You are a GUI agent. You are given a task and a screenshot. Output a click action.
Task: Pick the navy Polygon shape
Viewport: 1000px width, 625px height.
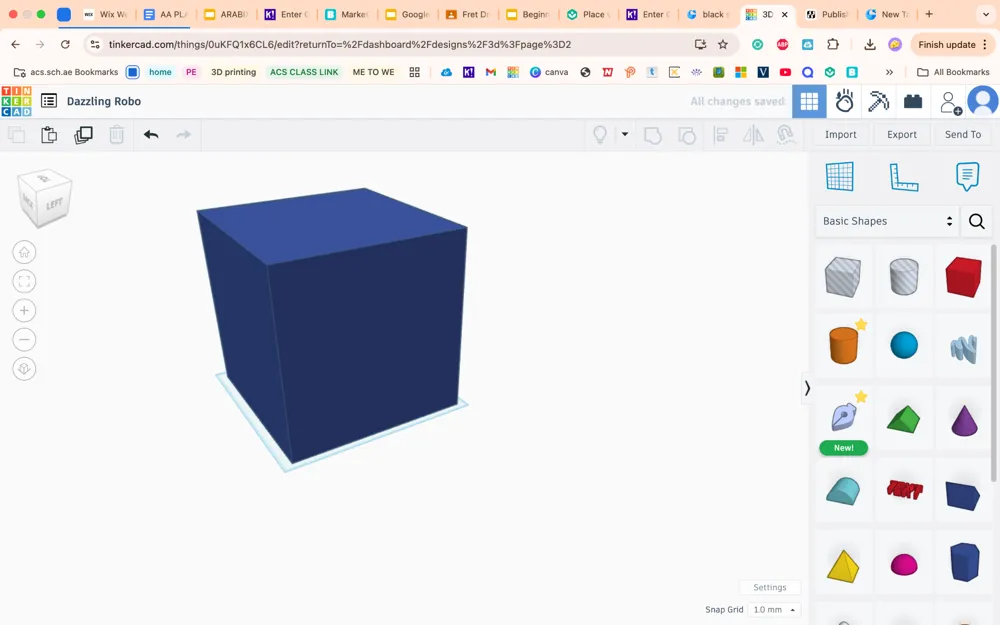[x=964, y=562]
